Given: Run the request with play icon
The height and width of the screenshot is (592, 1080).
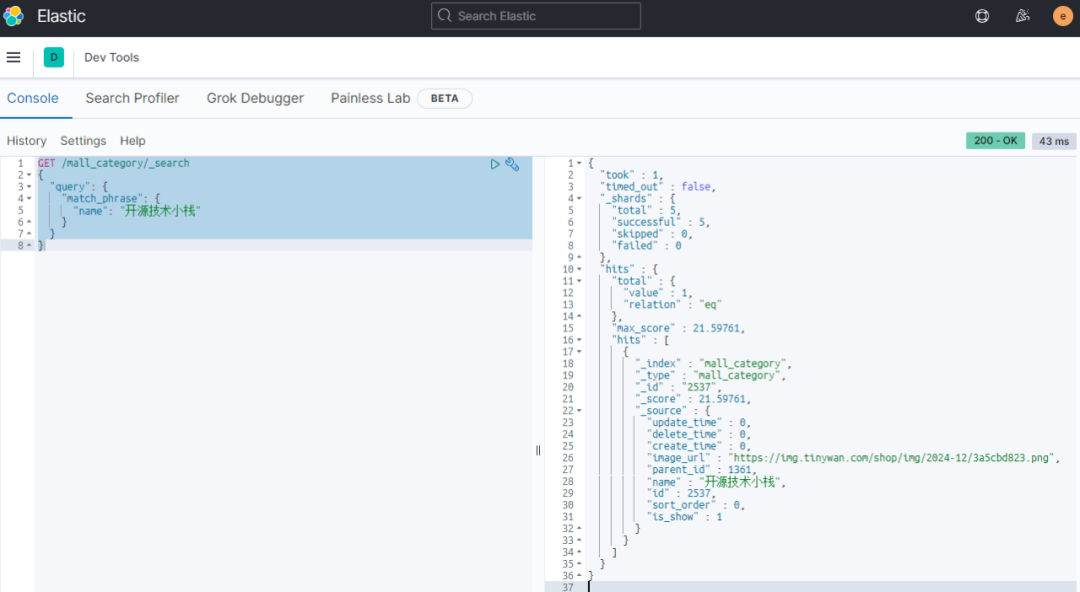Looking at the screenshot, I should pyautogui.click(x=495, y=164).
